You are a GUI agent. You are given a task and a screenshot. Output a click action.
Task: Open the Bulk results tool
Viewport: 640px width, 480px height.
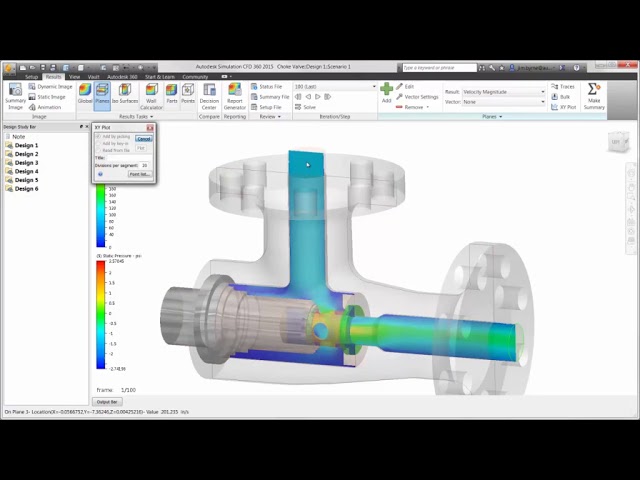[560, 97]
